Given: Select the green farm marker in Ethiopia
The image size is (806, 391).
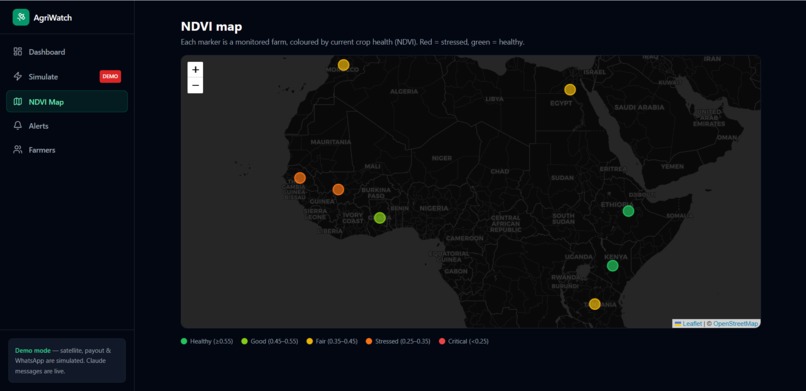Looking at the screenshot, I should (628, 211).
